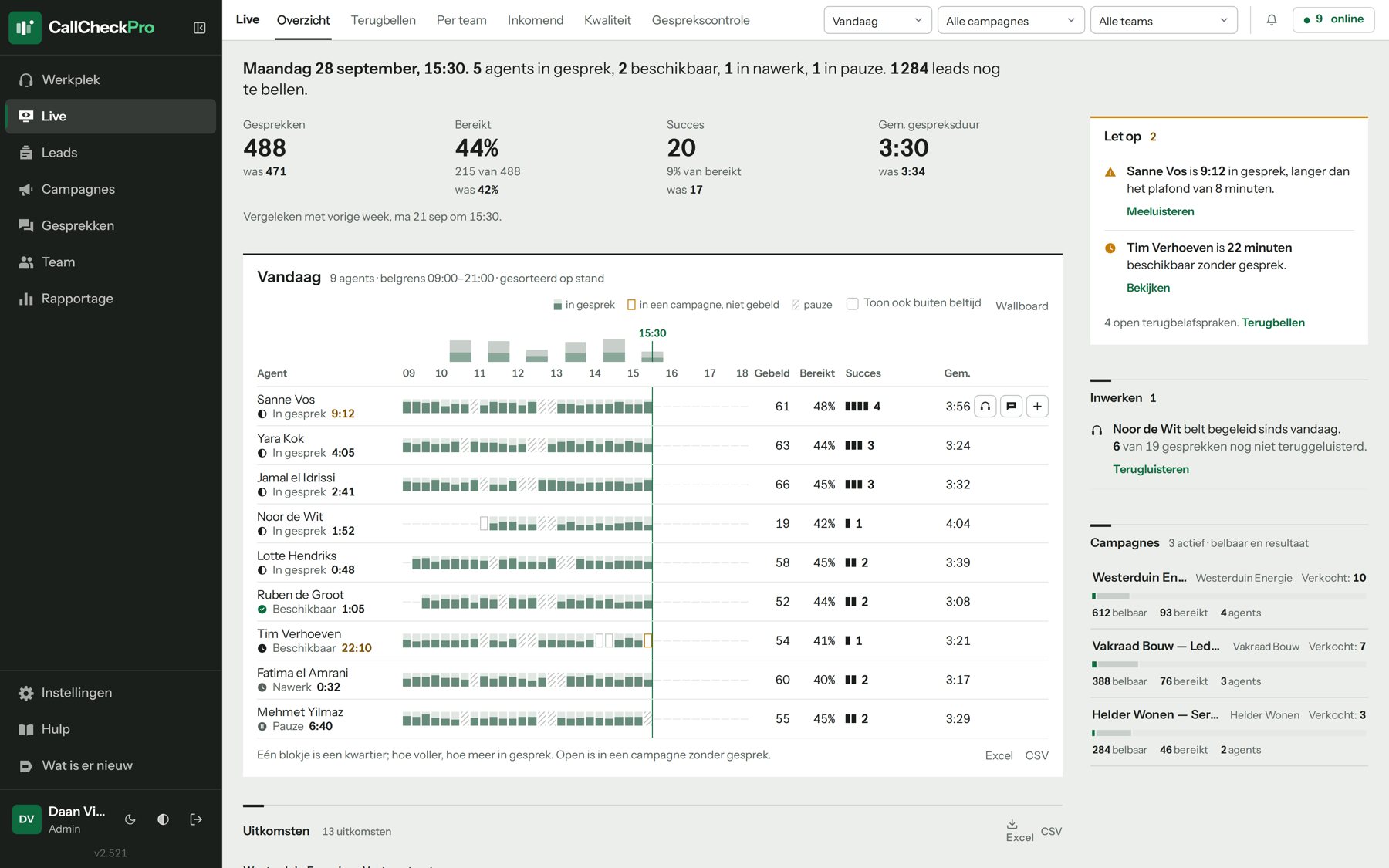
Task: Download Uitkomsten as Excel
Action: pos(1019,830)
